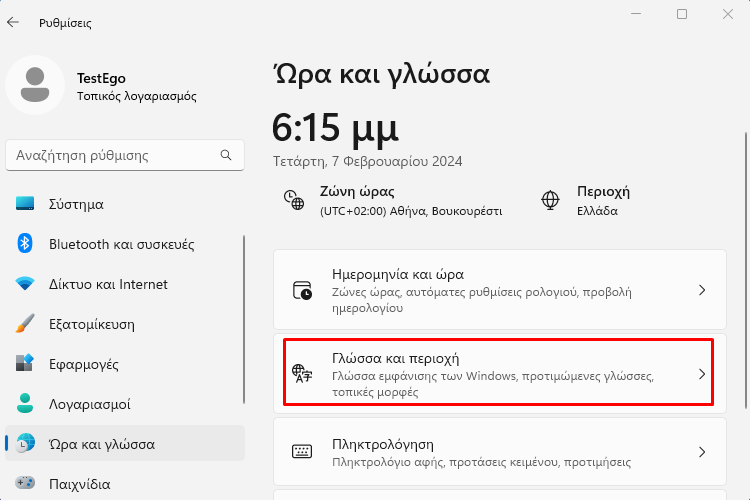Open the TestEgo user avatar

tap(35, 85)
